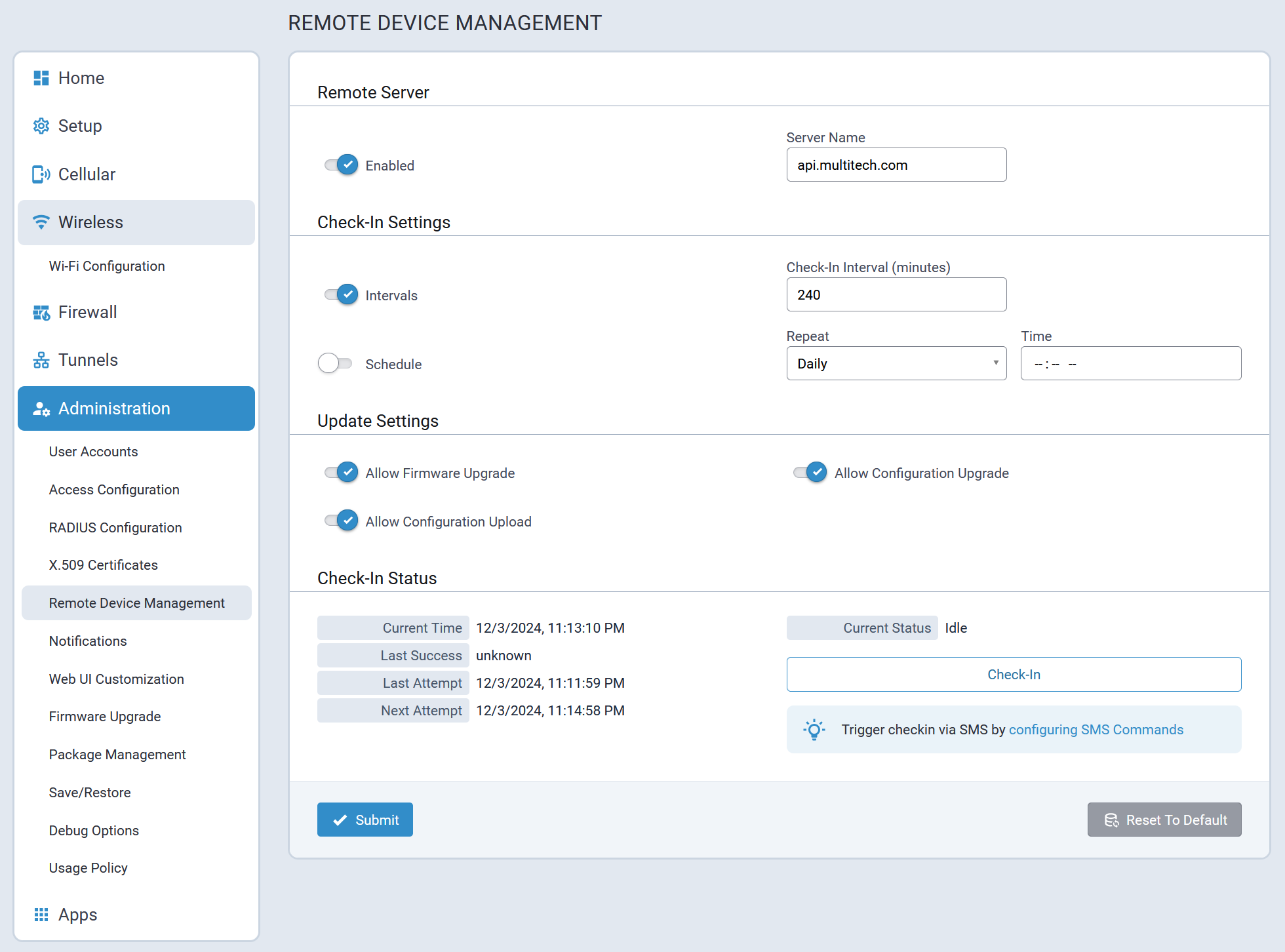Expand the Administration menu section
This screenshot has height=952, width=1285.
point(136,408)
